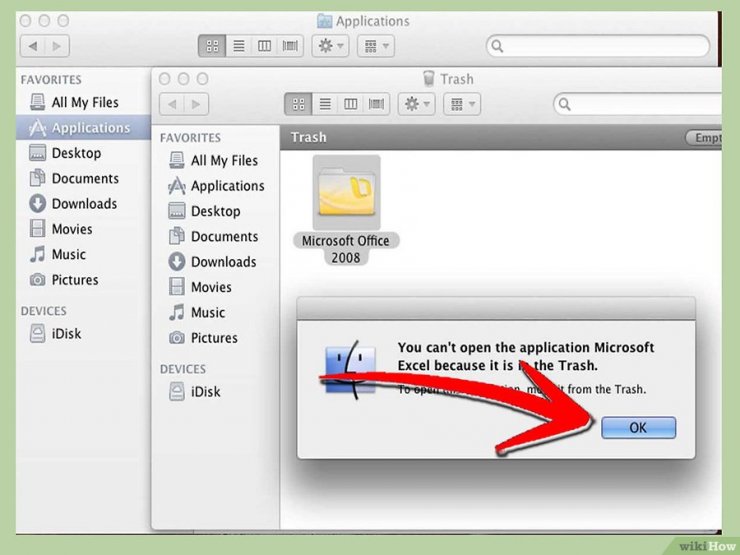Screen dimensions: 740x555
Task: Select Documents in Trash window sidebar
Action: [213, 236]
